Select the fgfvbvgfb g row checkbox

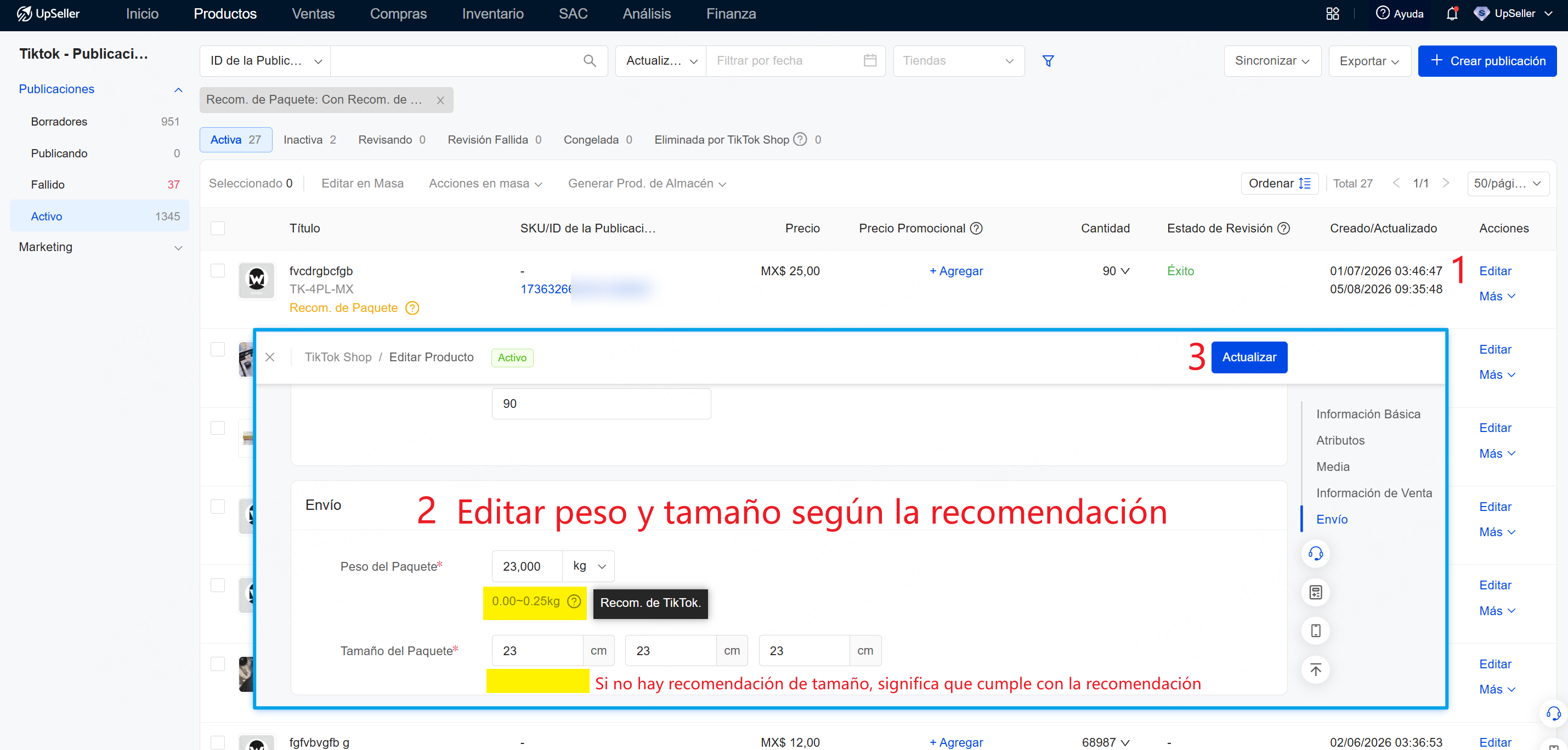pos(217,743)
